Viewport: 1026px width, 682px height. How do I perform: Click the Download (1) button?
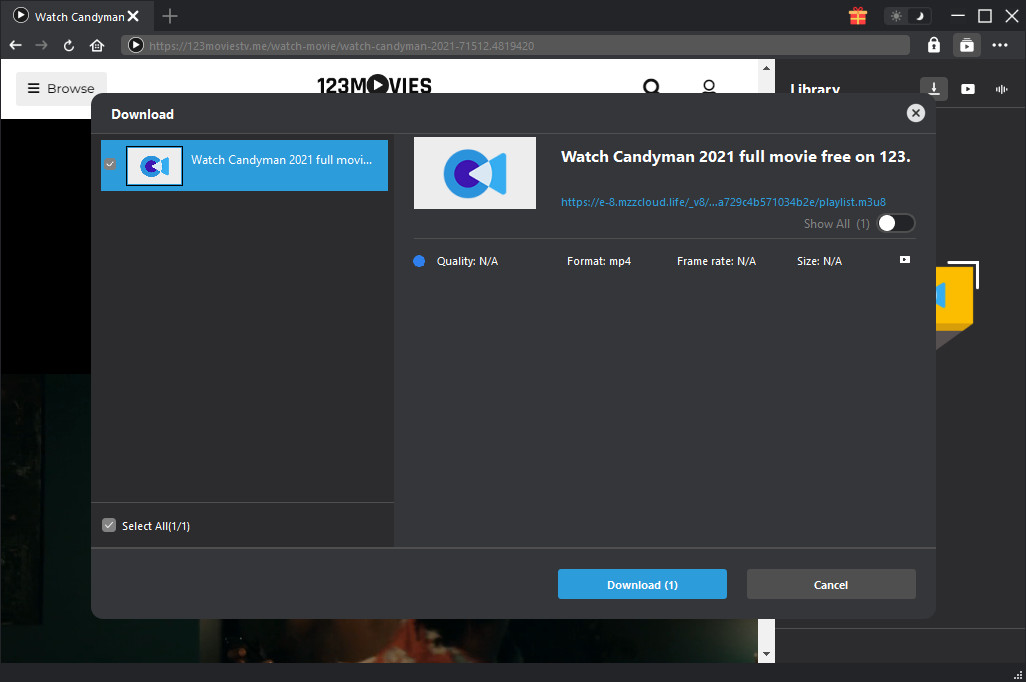(x=642, y=585)
